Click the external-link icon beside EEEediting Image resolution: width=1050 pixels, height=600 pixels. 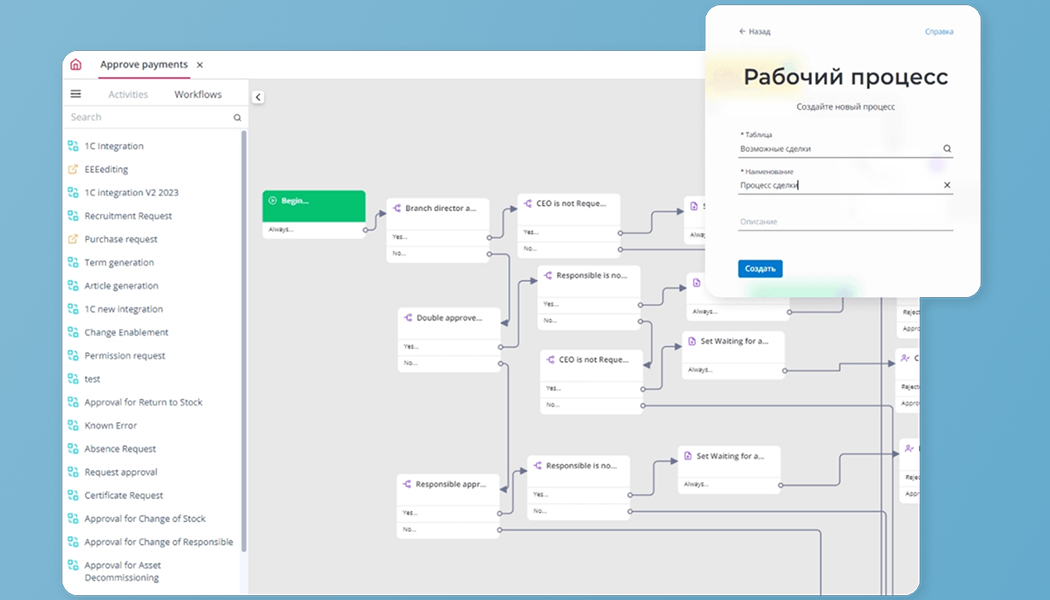point(73,170)
